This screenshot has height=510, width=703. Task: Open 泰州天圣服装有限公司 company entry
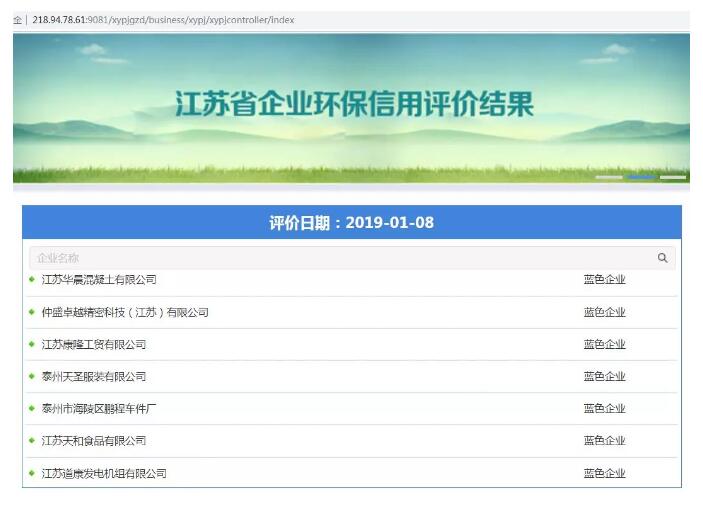(94, 377)
